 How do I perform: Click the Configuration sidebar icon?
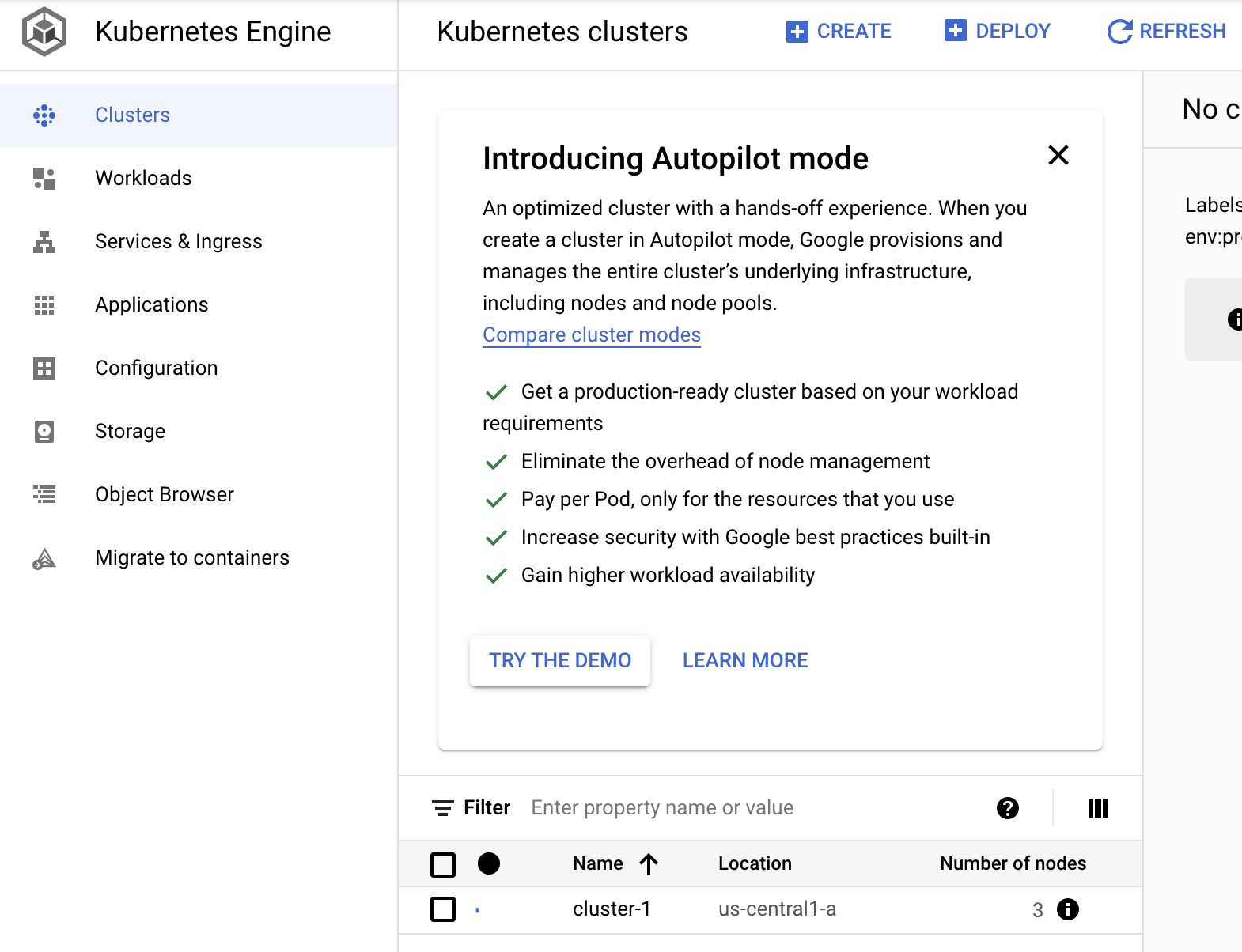tap(44, 368)
